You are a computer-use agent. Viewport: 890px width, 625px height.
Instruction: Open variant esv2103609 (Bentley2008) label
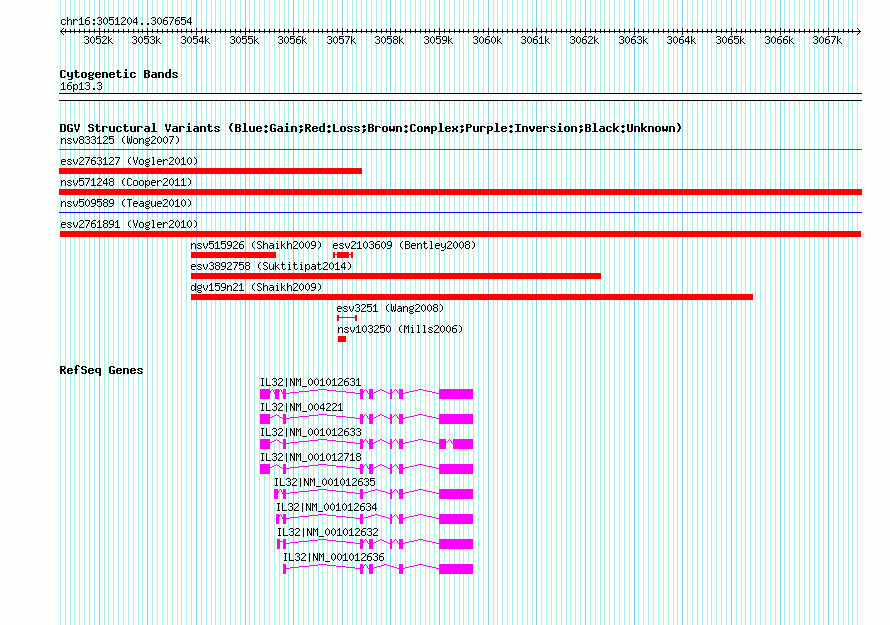[404, 245]
